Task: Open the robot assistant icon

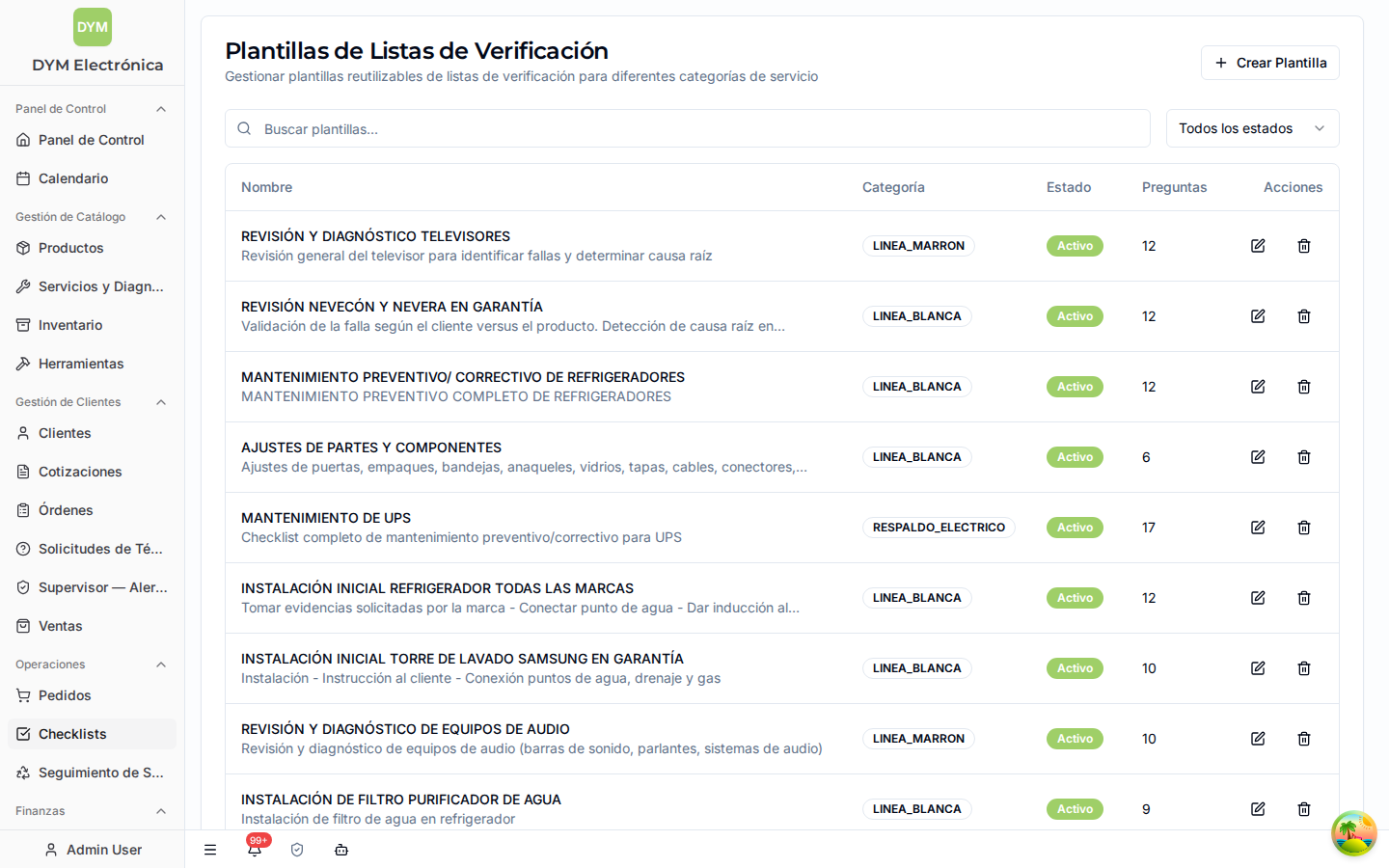Action: (x=341, y=850)
